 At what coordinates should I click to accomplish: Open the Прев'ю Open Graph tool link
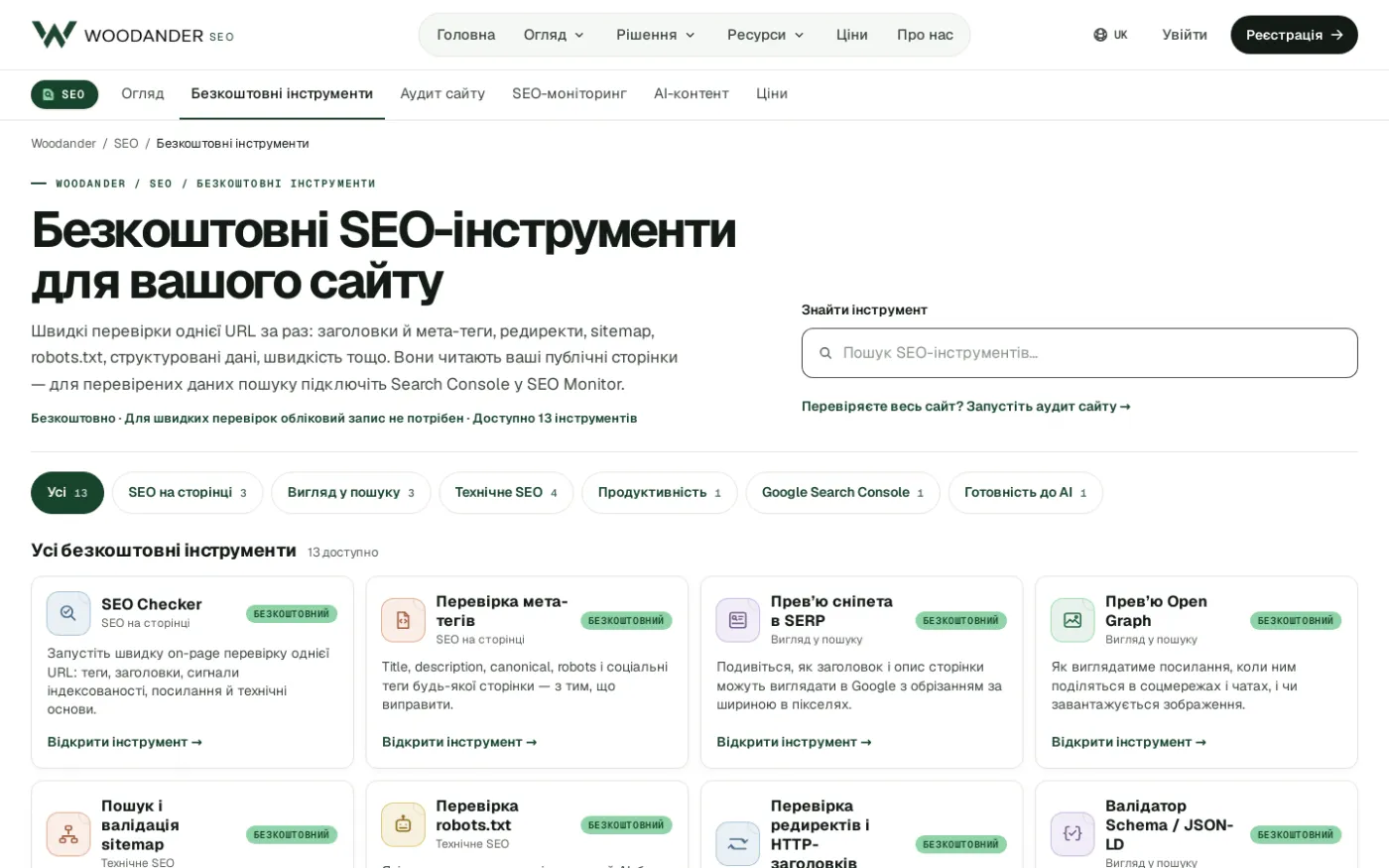click(x=1129, y=742)
